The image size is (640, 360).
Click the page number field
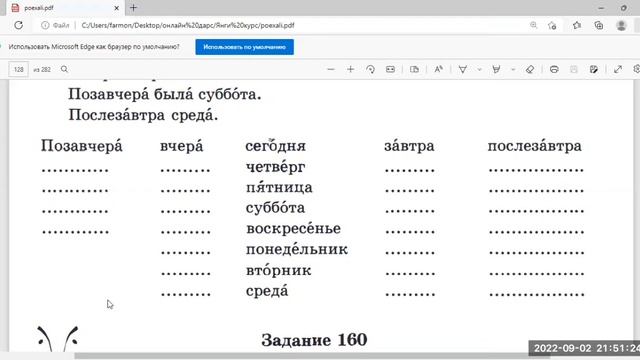(19, 69)
